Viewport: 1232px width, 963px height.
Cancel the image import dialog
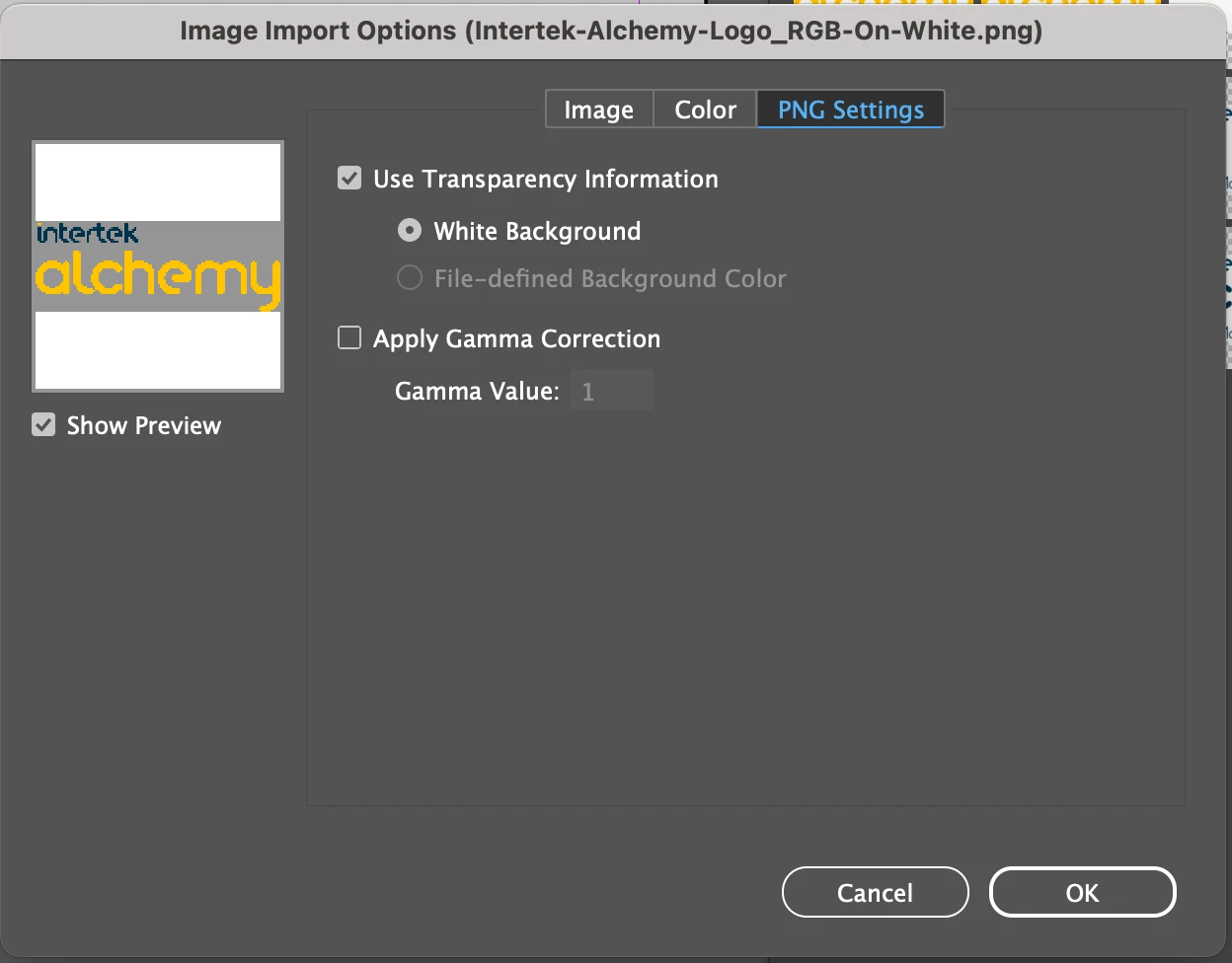875,893
